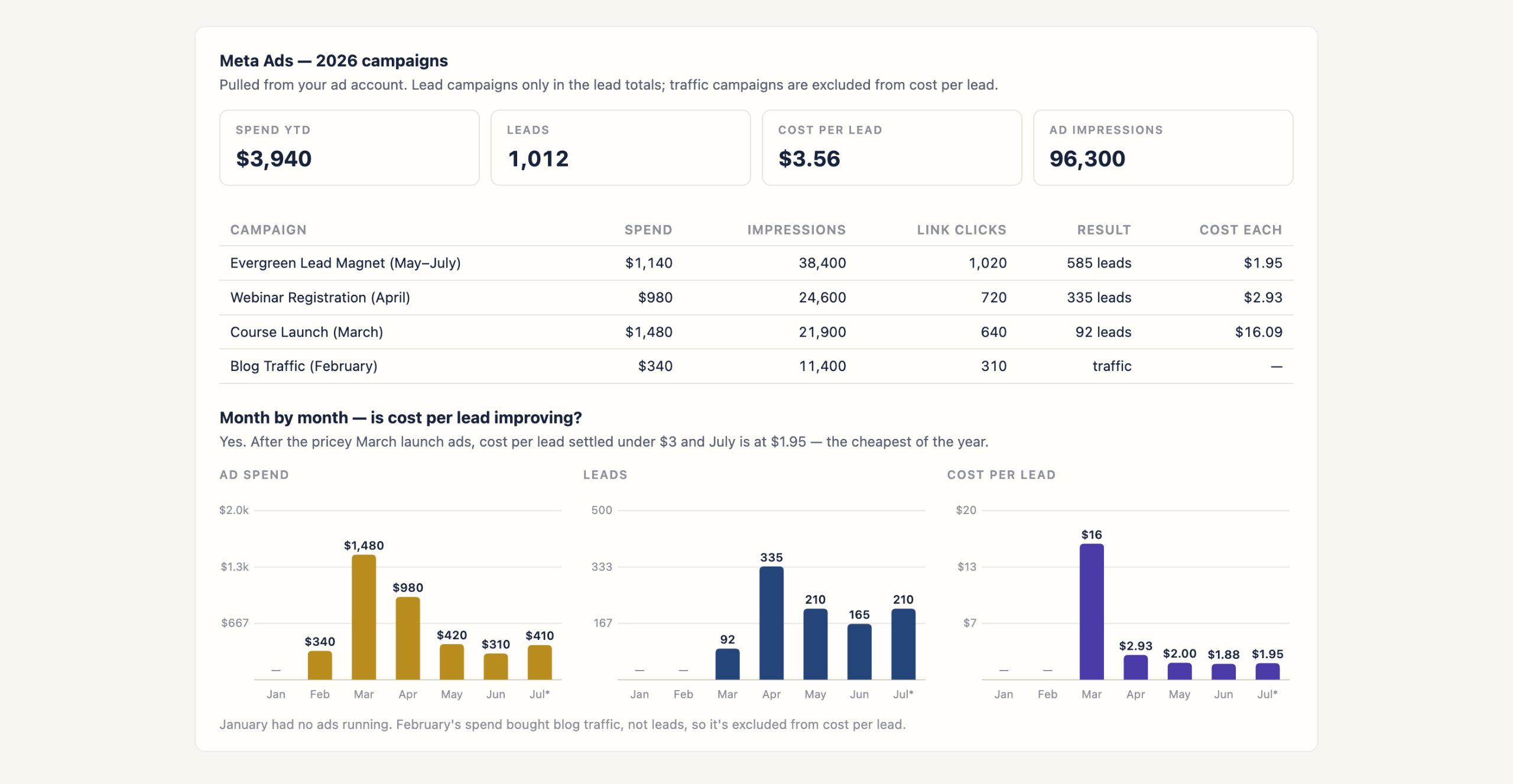Click the Spend YTD card showing $3,940

pos(349,148)
